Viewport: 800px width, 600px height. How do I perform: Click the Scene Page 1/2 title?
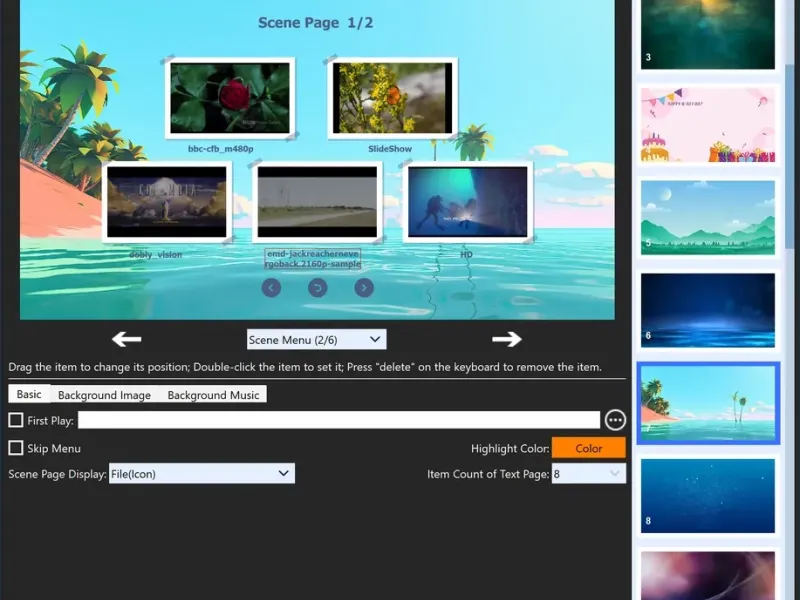[x=315, y=23]
